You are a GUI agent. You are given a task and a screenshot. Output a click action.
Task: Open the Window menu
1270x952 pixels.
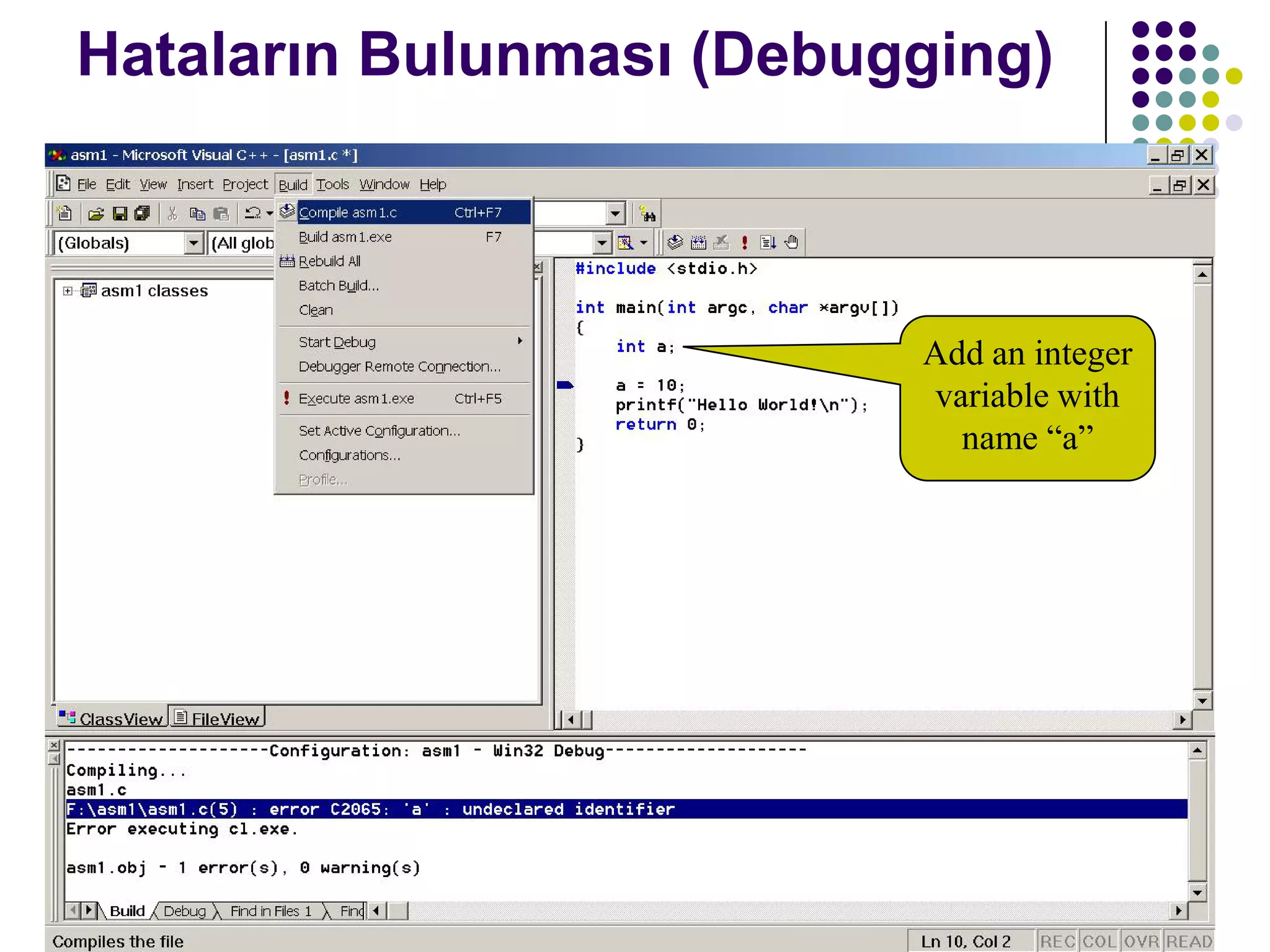click(384, 184)
